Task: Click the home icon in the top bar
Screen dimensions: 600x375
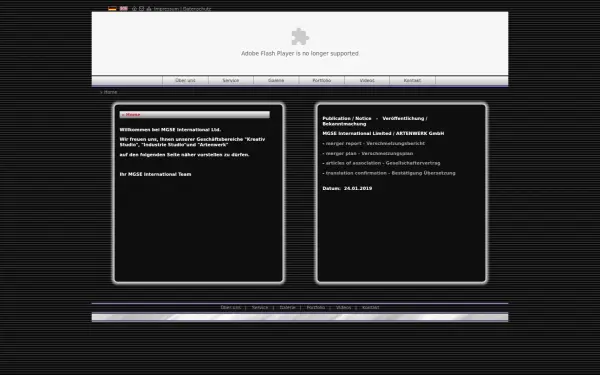Action: tap(134, 8)
